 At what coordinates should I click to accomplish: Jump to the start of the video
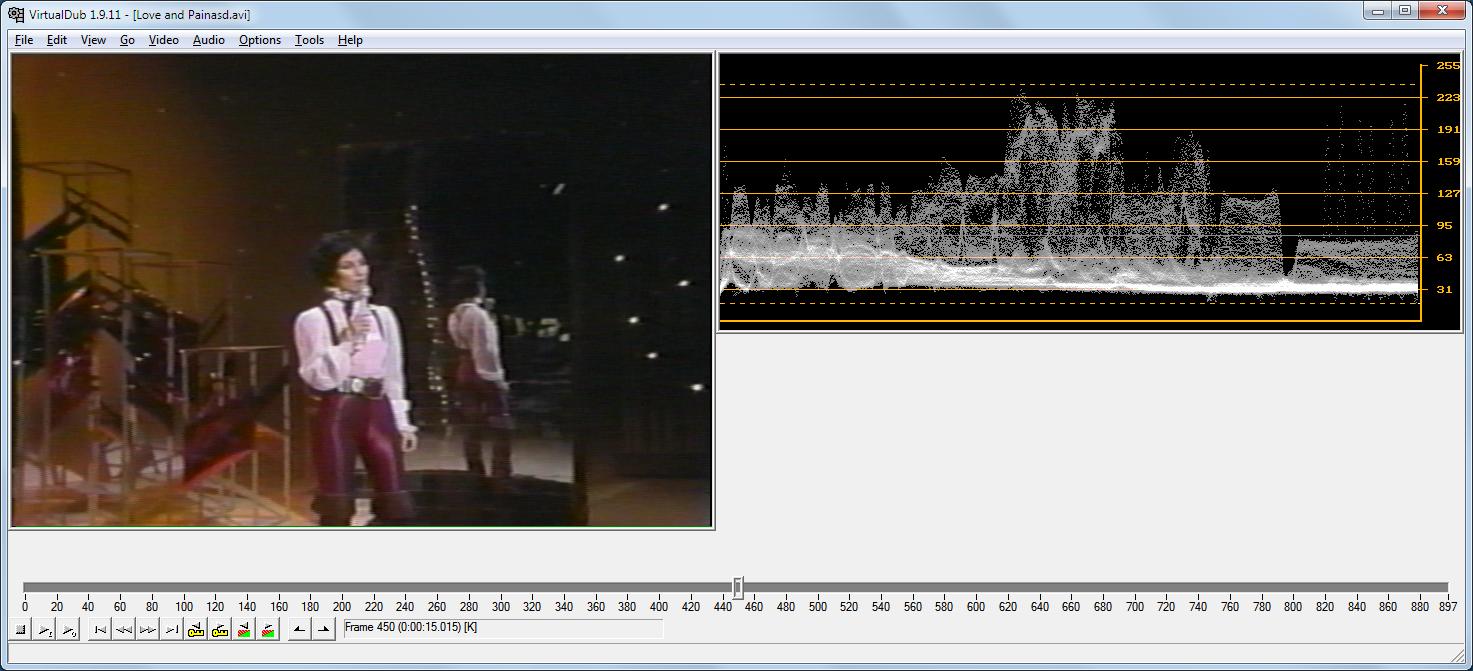(x=100, y=629)
